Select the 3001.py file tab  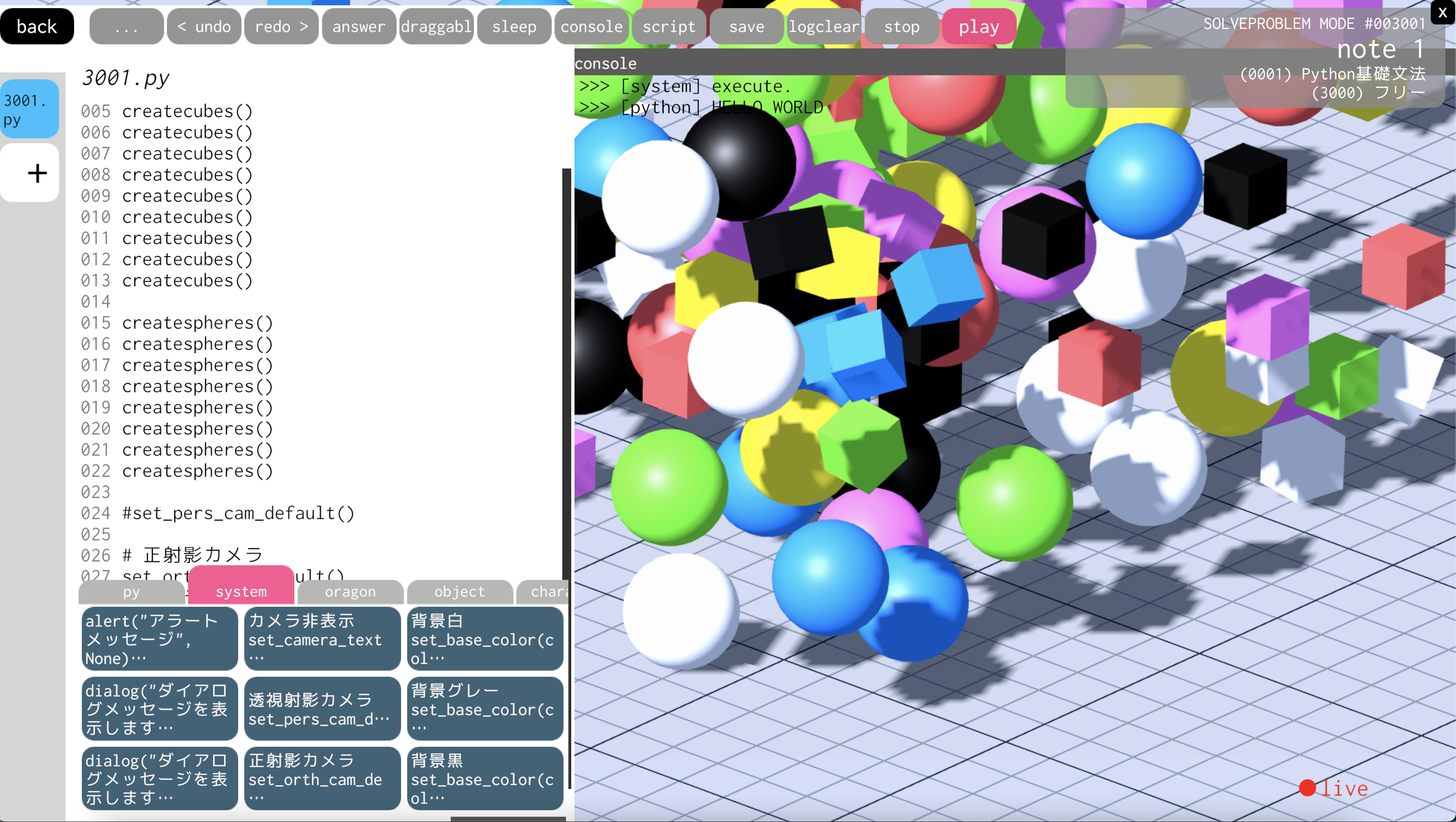pos(29,109)
